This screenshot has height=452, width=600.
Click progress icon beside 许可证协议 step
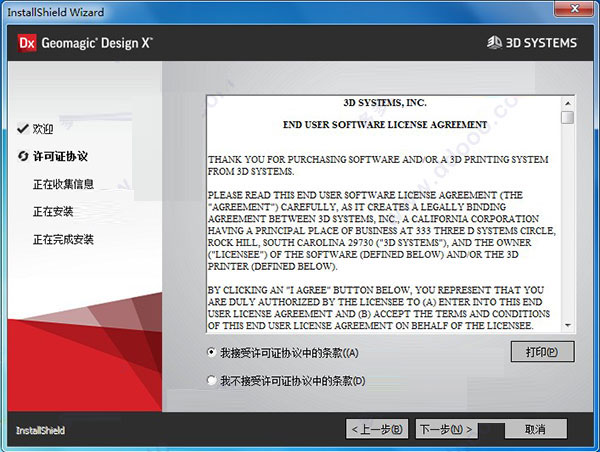[23, 156]
